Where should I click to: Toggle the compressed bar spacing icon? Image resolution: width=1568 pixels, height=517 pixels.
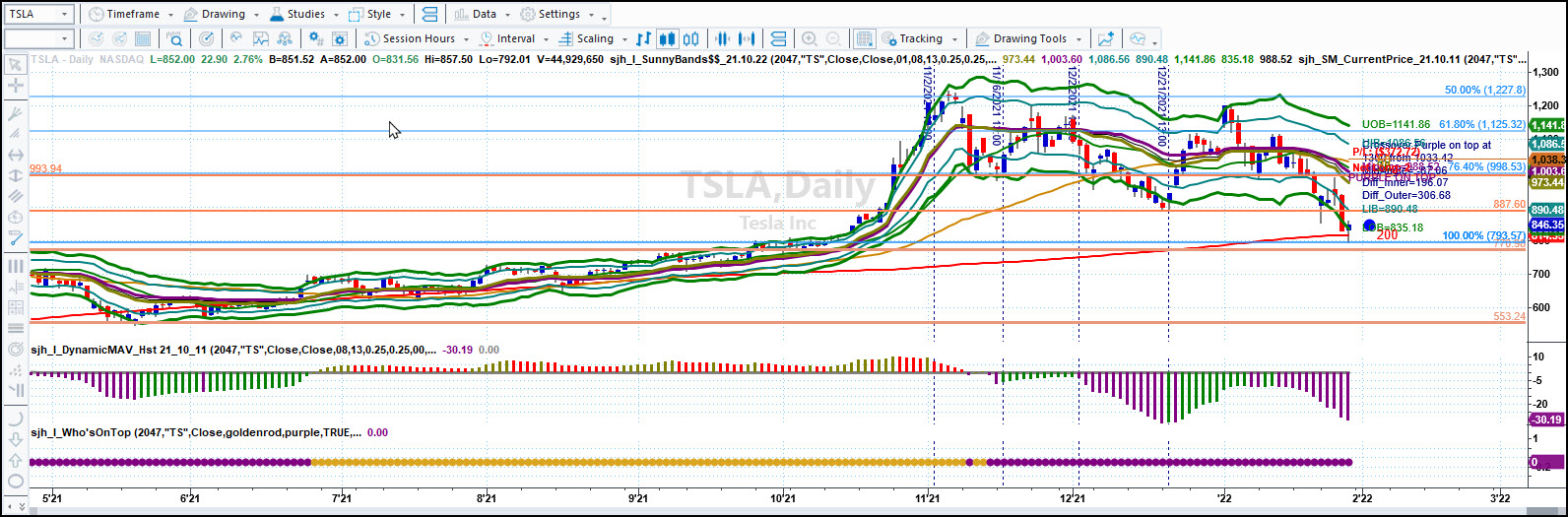tap(722, 38)
